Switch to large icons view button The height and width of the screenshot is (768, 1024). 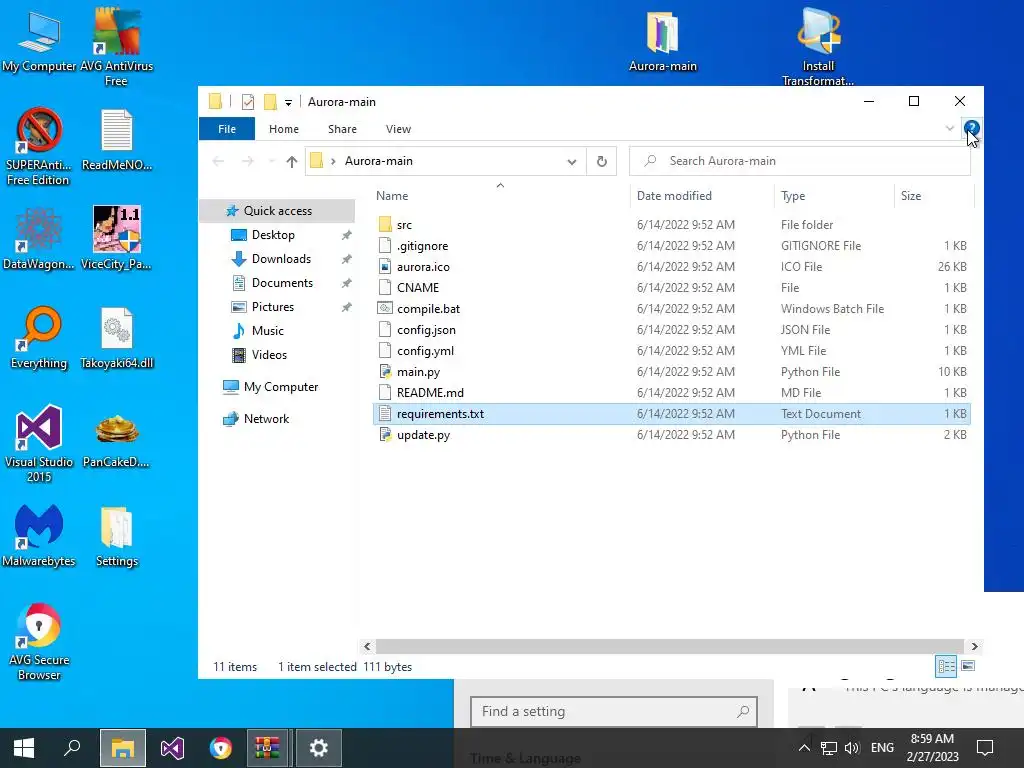[968, 666]
